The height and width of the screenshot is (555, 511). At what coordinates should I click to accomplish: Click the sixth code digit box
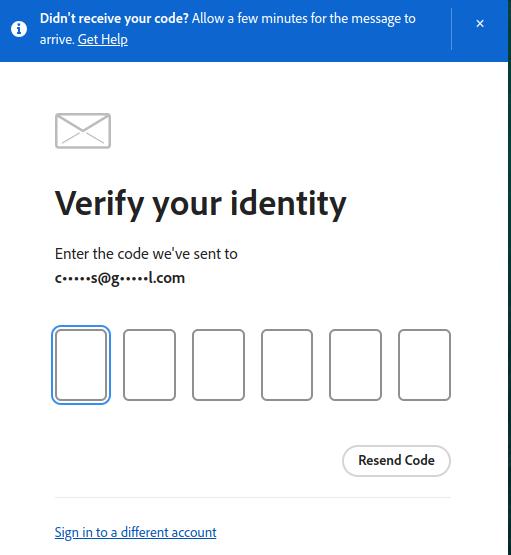[x=424, y=365]
